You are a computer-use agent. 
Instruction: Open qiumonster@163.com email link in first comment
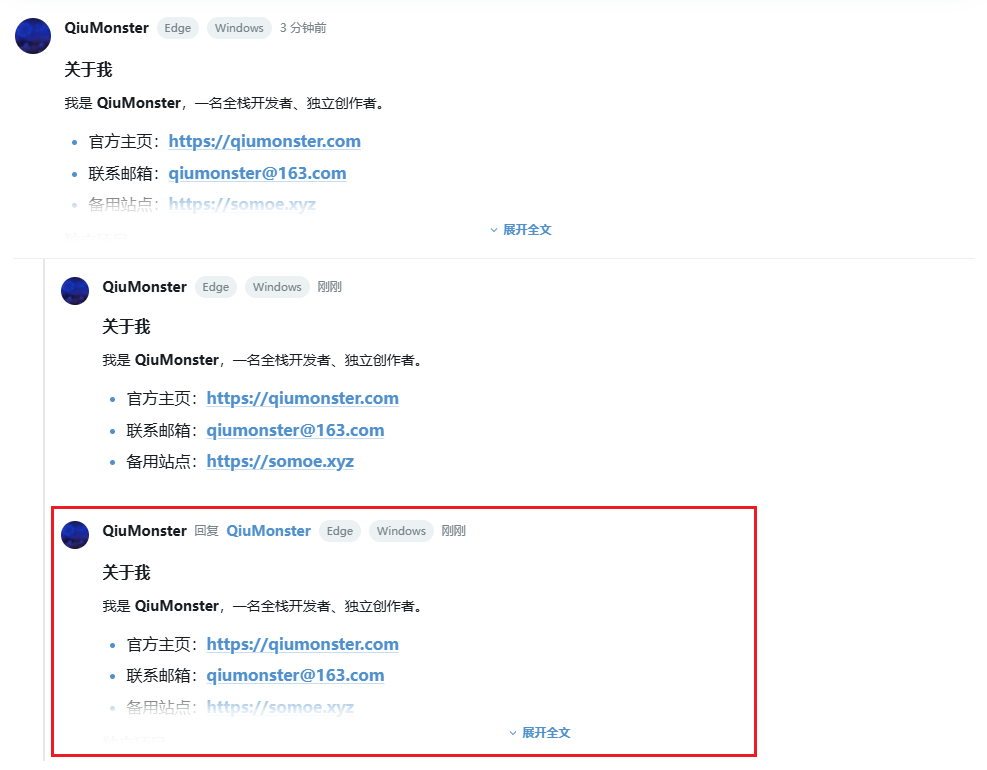[257, 173]
